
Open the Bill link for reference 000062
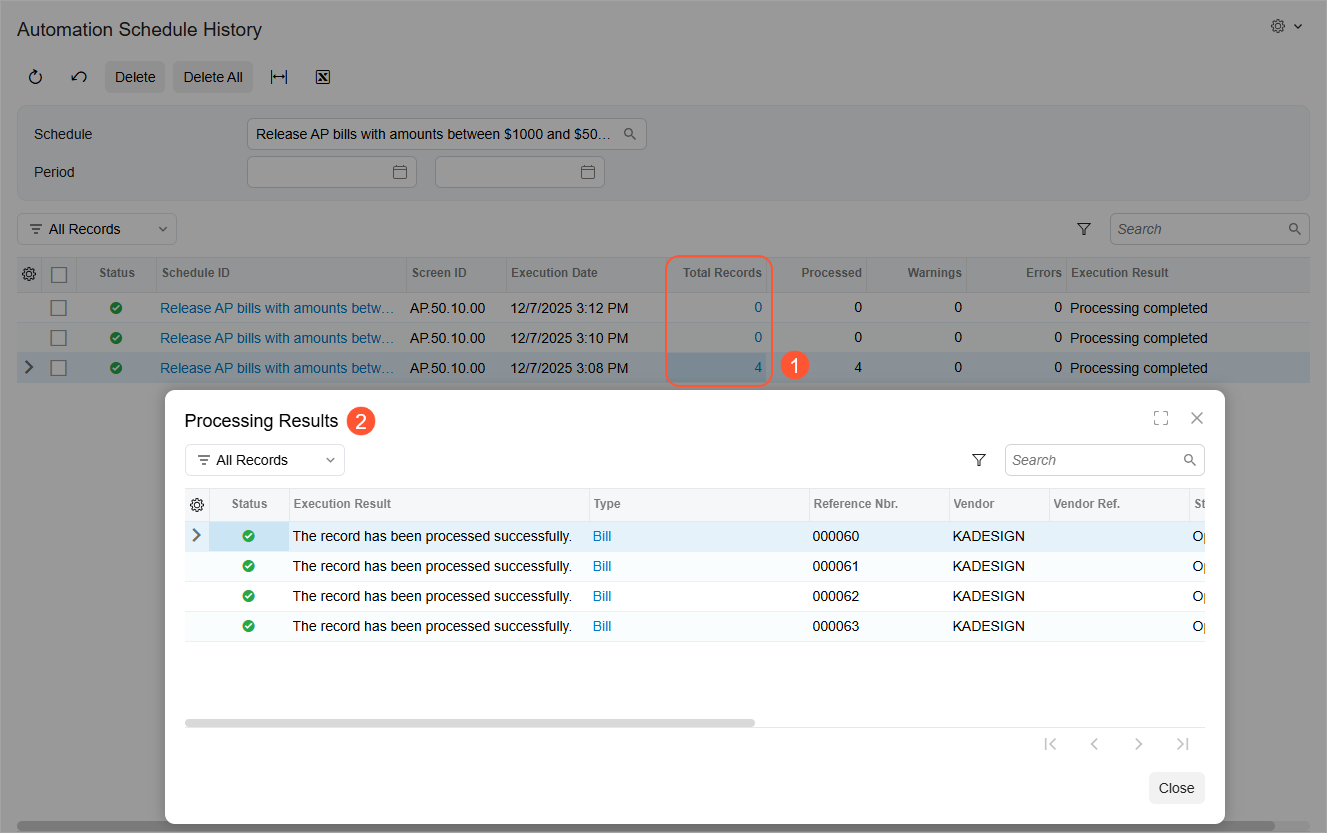tap(601, 595)
